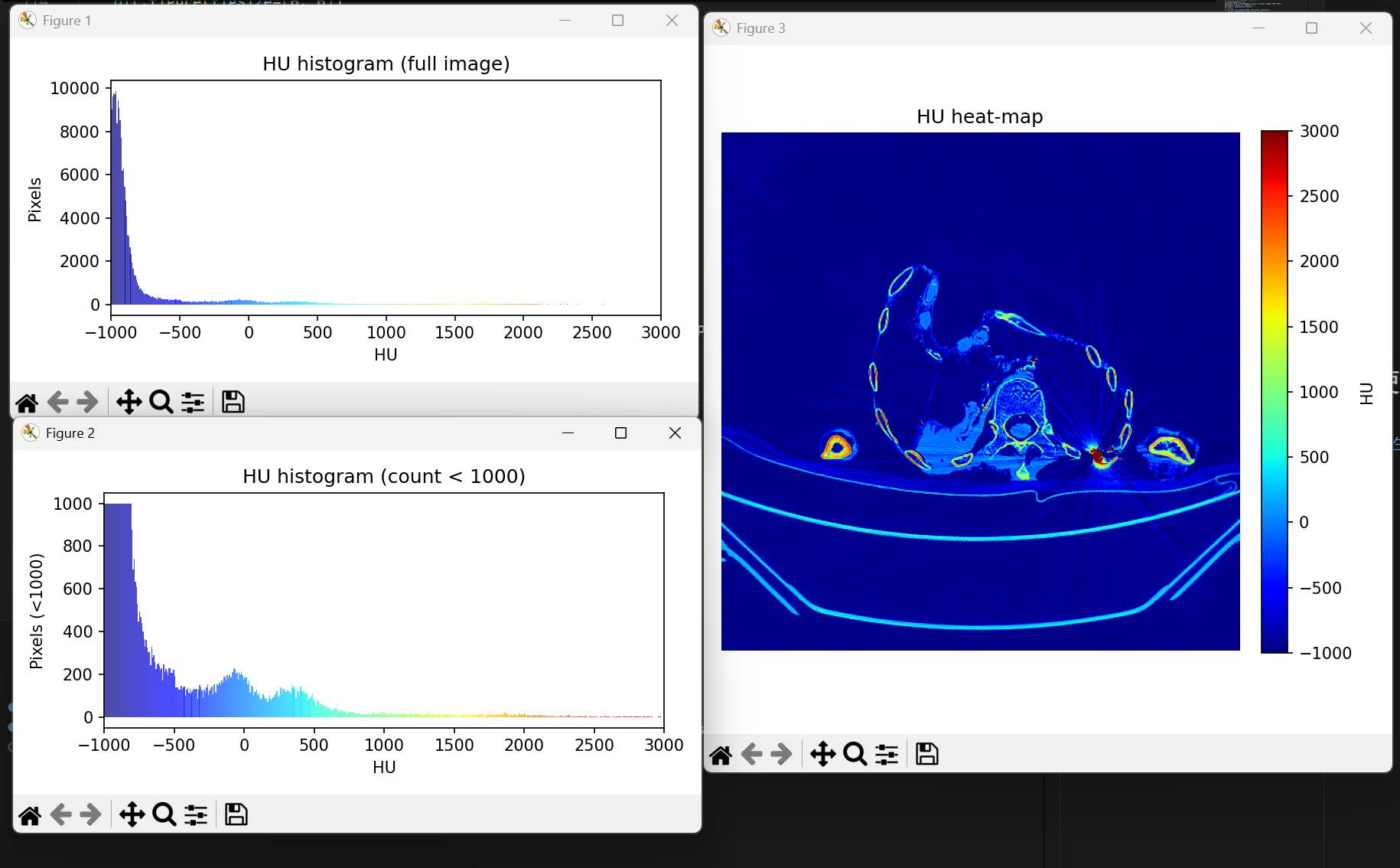Save Figure 1 with the floppy icon

pyautogui.click(x=233, y=402)
